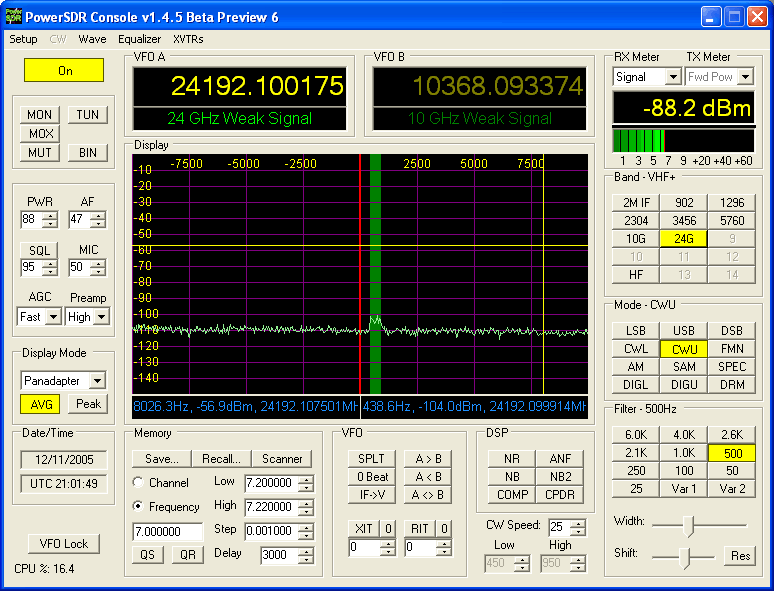Choose the 2.6K filter
The image size is (774, 591).
[x=732, y=434]
